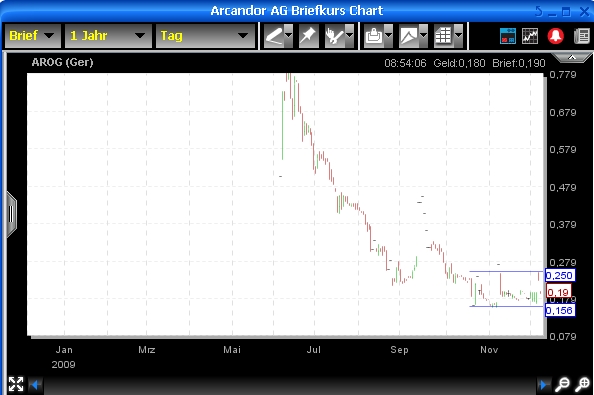Open the red alarm bell icon
Screen dimensions: 594x395
tap(556, 36)
